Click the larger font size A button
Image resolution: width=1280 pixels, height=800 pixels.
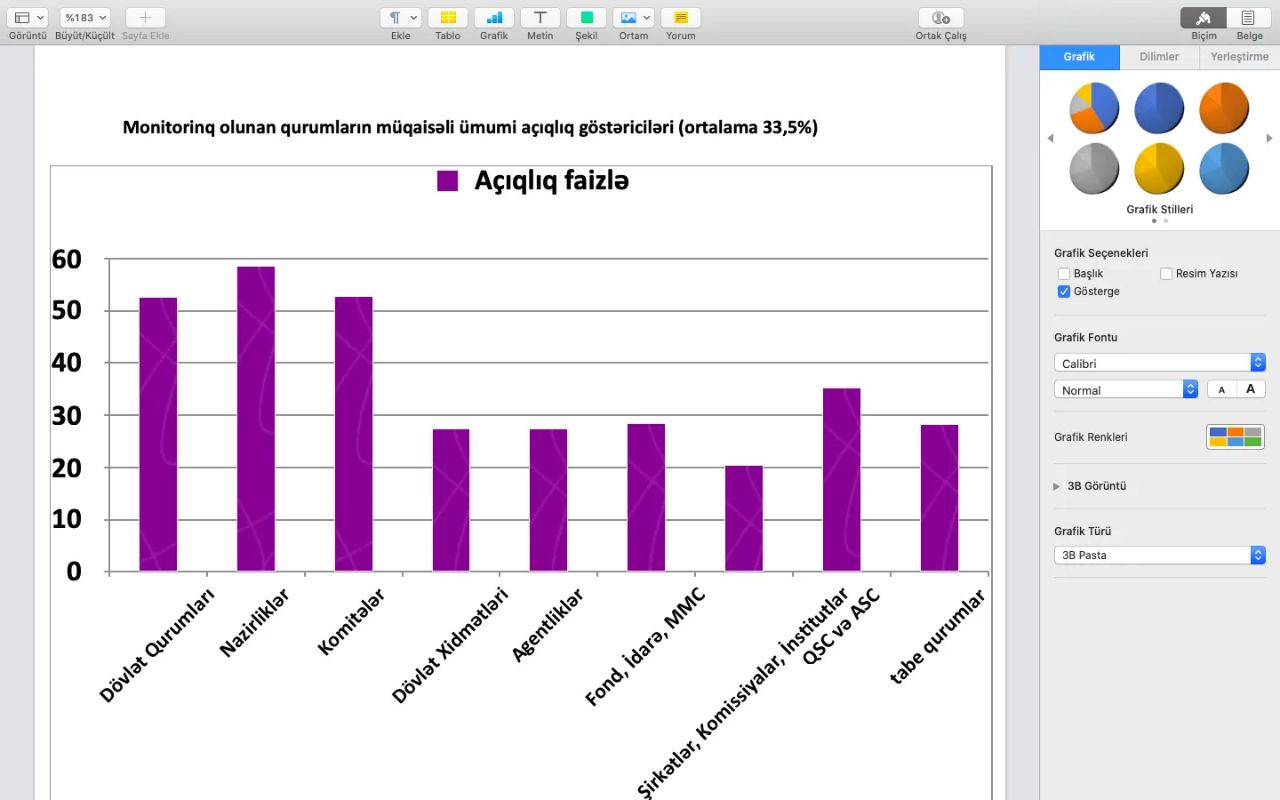(x=1250, y=389)
